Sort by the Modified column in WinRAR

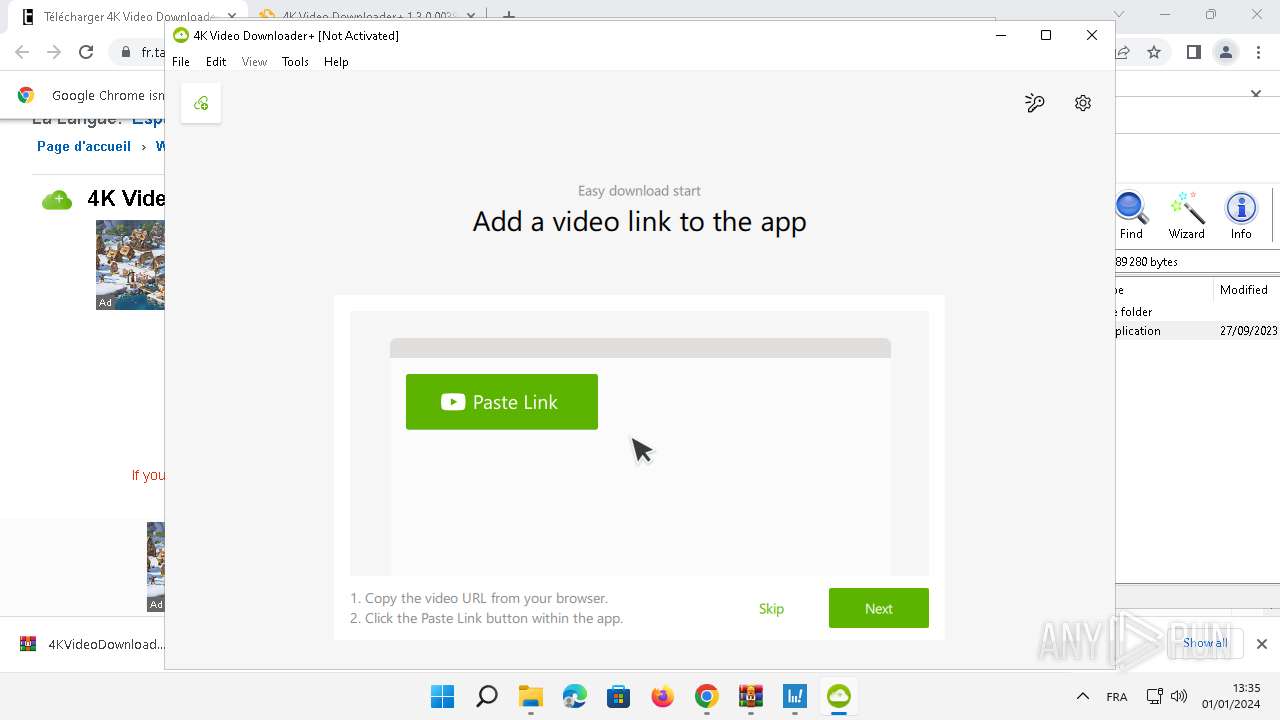1244,290
